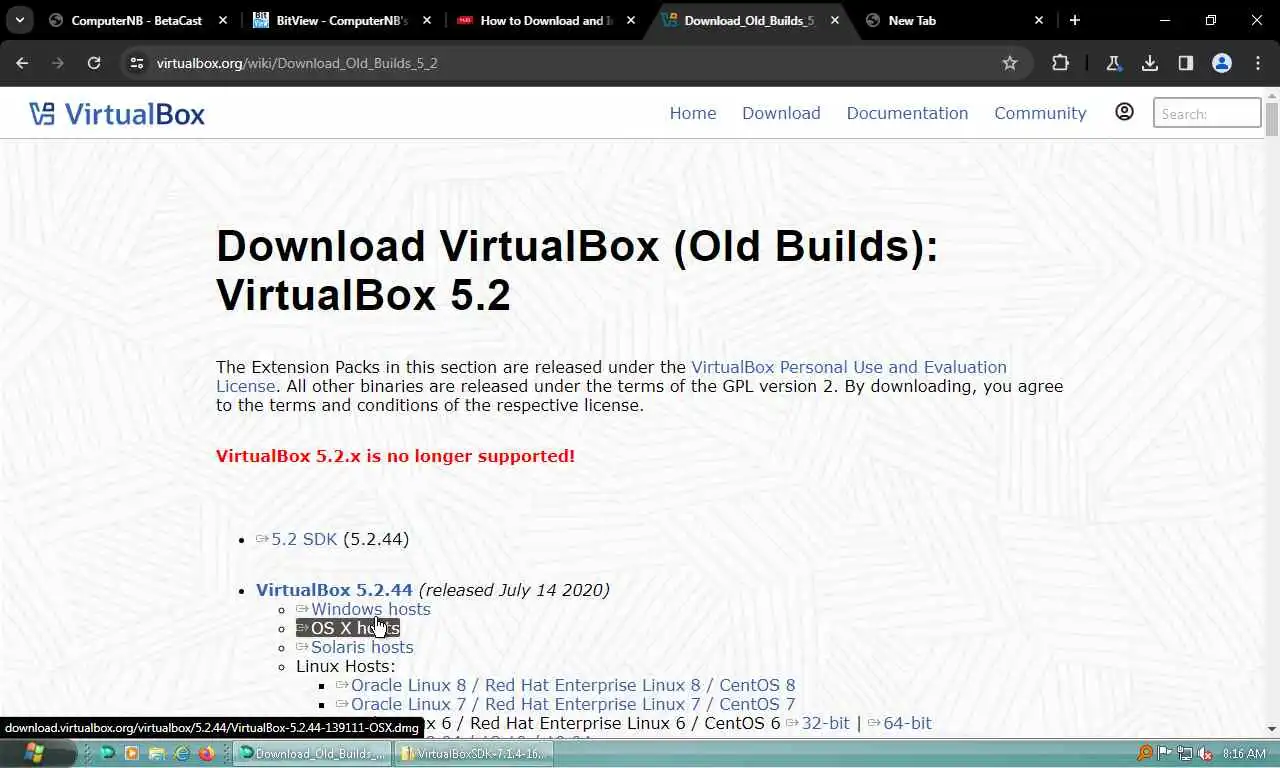The image size is (1280, 768).
Task: Toggle the browser side panel
Action: point(1186,63)
